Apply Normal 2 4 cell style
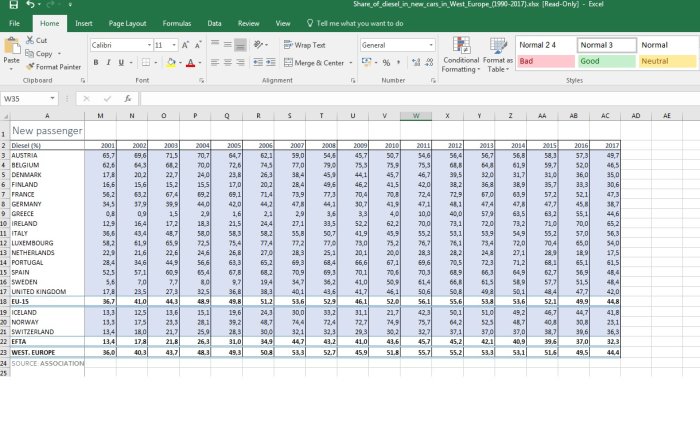Image resolution: width=700 pixels, height=423 pixels. click(x=546, y=45)
